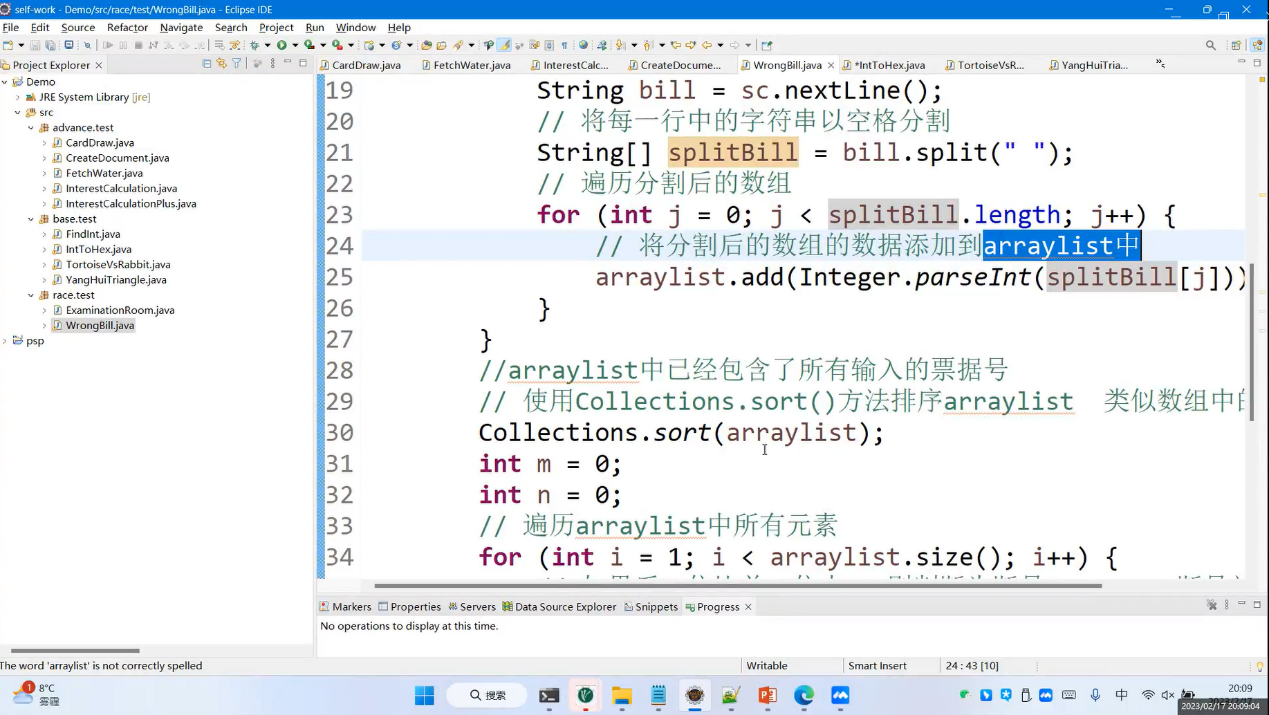1269x715 pixels.
Task: Click the Open Perspective icon
Action: pyautogui.click(x=1236, y=45)
